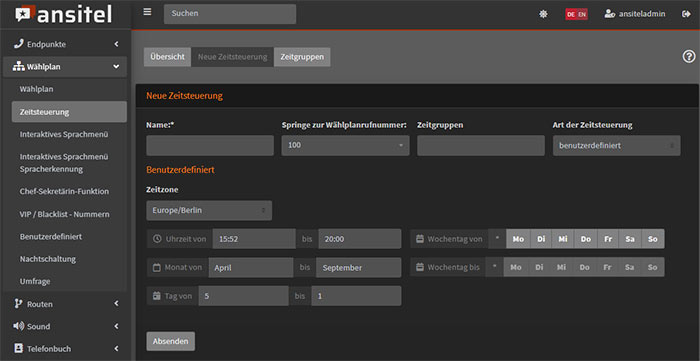Click the Tag von field showing 5
This screenshot has height=361, width=700.
(x=243, y=295)
